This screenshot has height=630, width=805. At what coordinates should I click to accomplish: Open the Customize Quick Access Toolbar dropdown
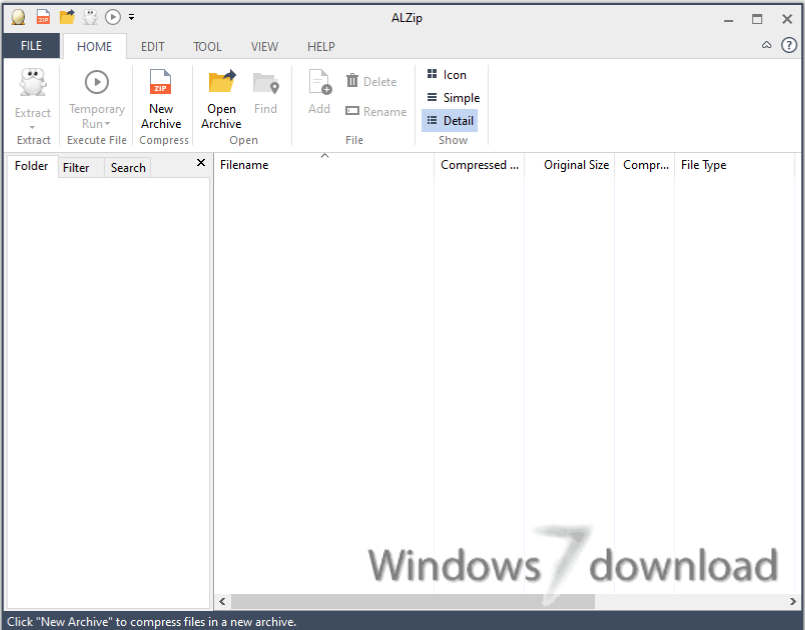pyautogui.click(x=131, y=17)
